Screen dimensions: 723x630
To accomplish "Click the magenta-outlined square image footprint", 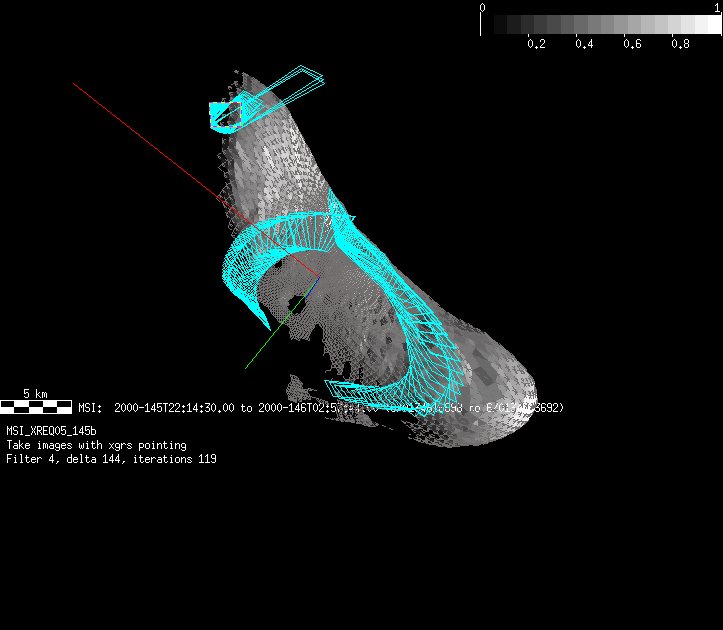I will coord(225,114).
